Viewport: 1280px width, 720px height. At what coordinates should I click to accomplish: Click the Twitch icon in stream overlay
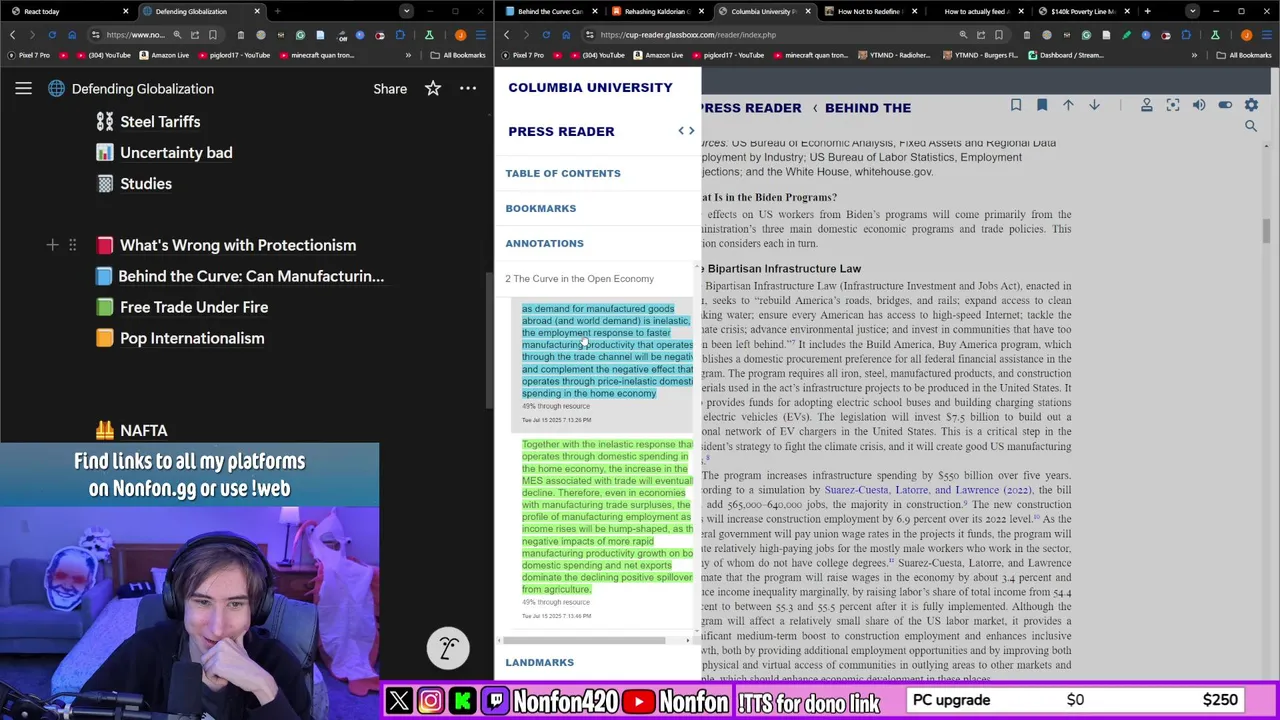[495, 701]
